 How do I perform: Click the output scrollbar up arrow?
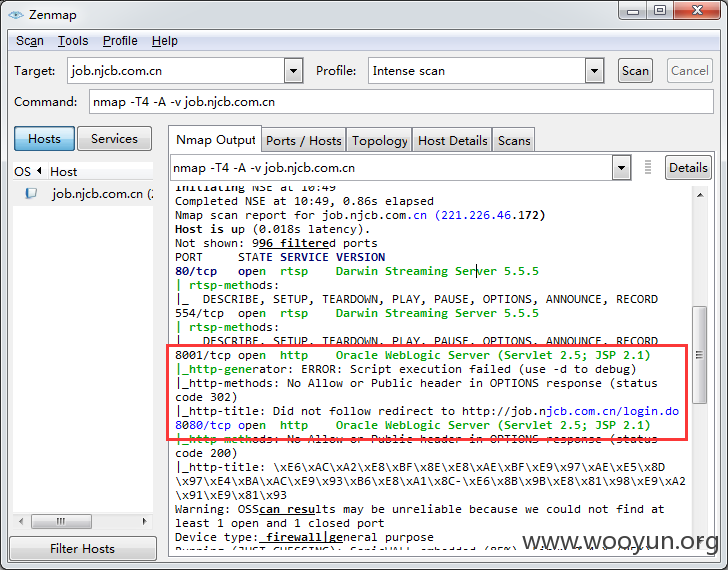pyautogui.click(x=700, y=195)
